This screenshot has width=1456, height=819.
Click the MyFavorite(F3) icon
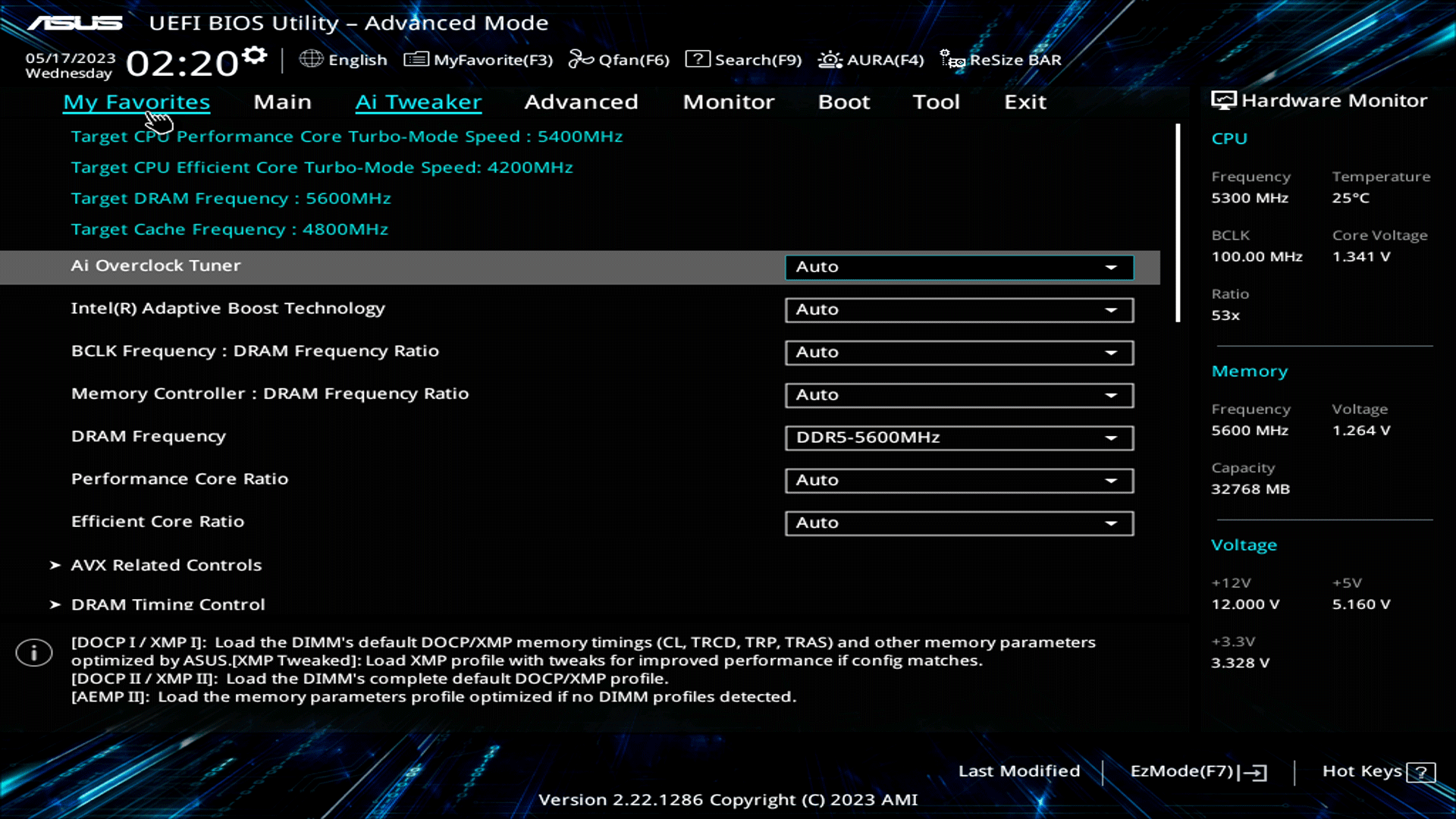[x=416, y=58]
